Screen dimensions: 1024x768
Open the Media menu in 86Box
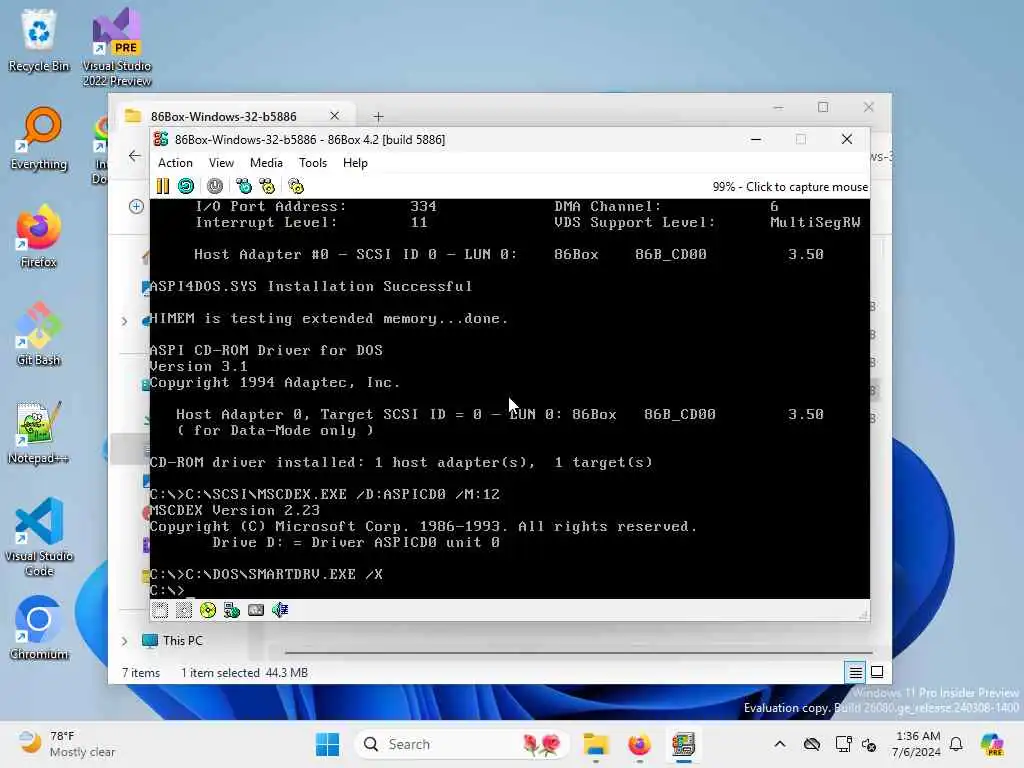click(266, 163)
